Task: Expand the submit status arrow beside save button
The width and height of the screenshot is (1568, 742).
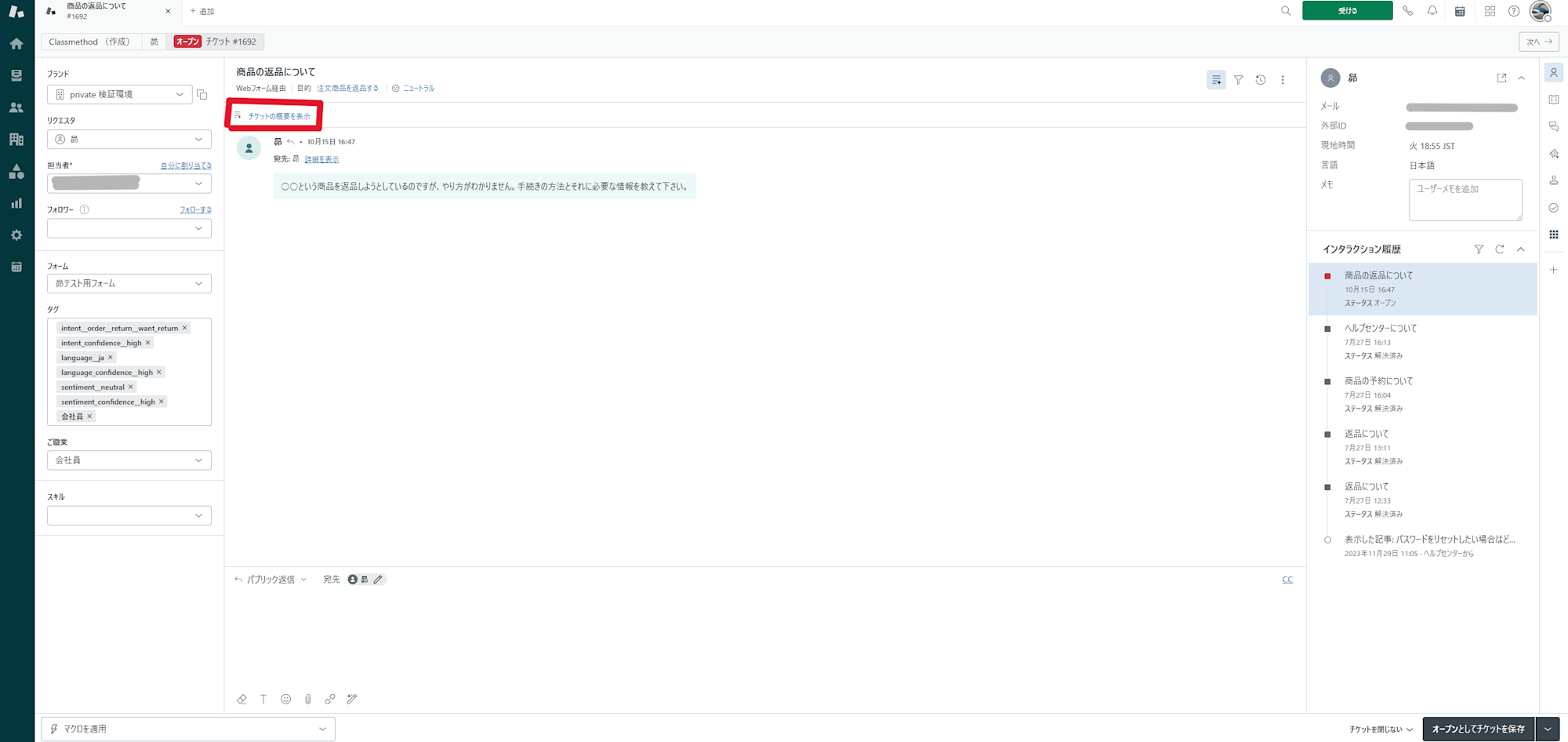Action: [1548, 729]
